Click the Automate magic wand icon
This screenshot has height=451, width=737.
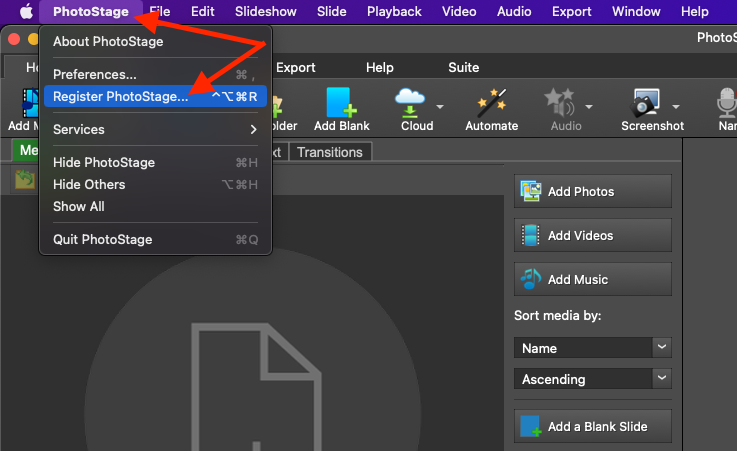tap(491, 102)
